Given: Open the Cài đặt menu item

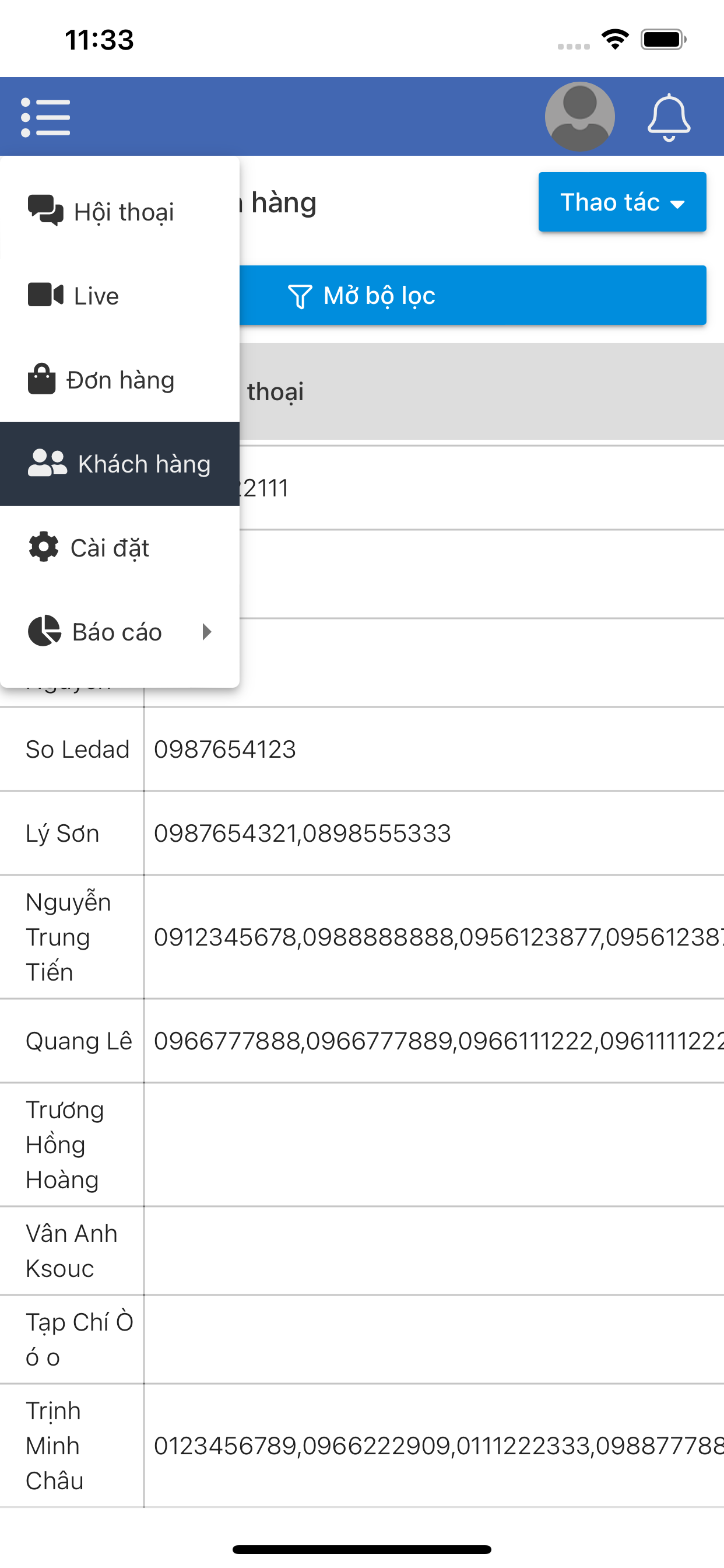Looking at the screenshot, I should 120,547.
